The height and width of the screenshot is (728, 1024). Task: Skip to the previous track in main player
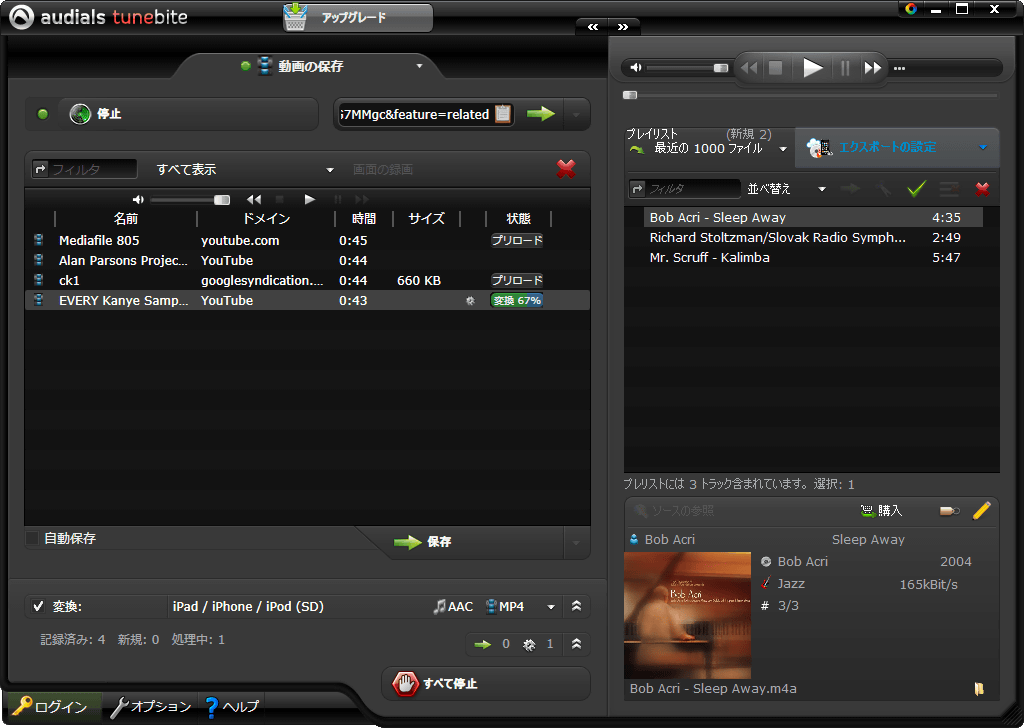(x=750, y=67)
